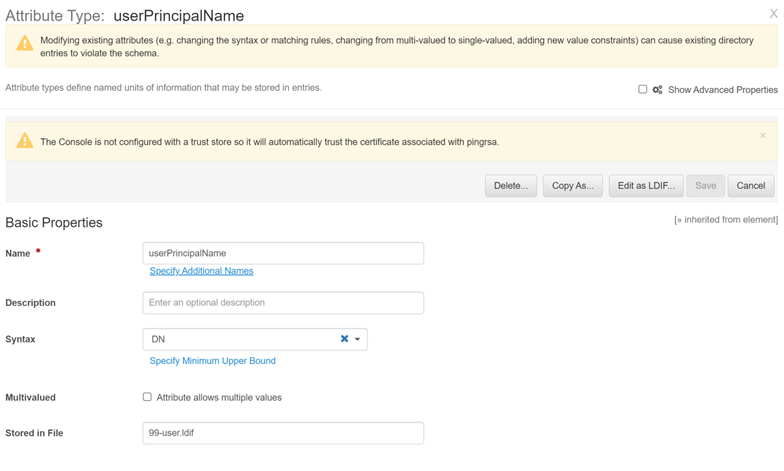
Task: Enable Show Advanced Properties checkbox
Action: (643, 89)
